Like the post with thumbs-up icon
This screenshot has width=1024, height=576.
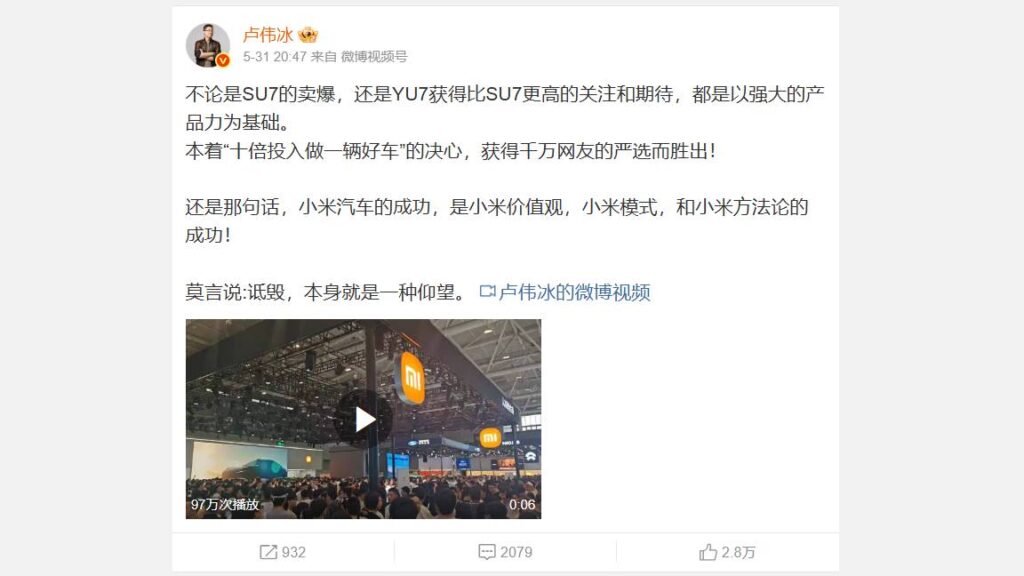[x=708, y=552]
